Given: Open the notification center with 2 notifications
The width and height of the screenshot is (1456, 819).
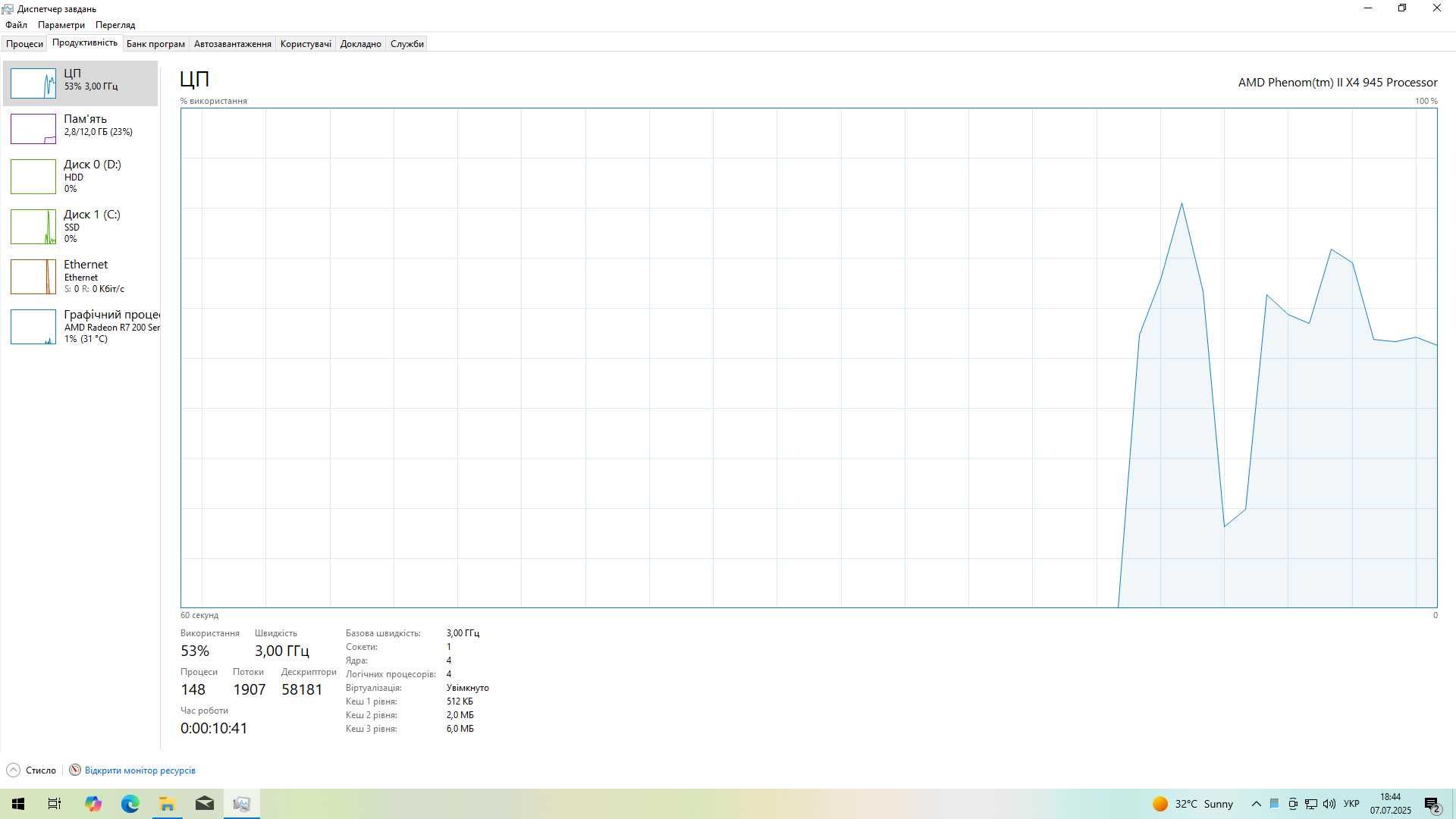Looking at the screenshot, I should pos(1432,804).
